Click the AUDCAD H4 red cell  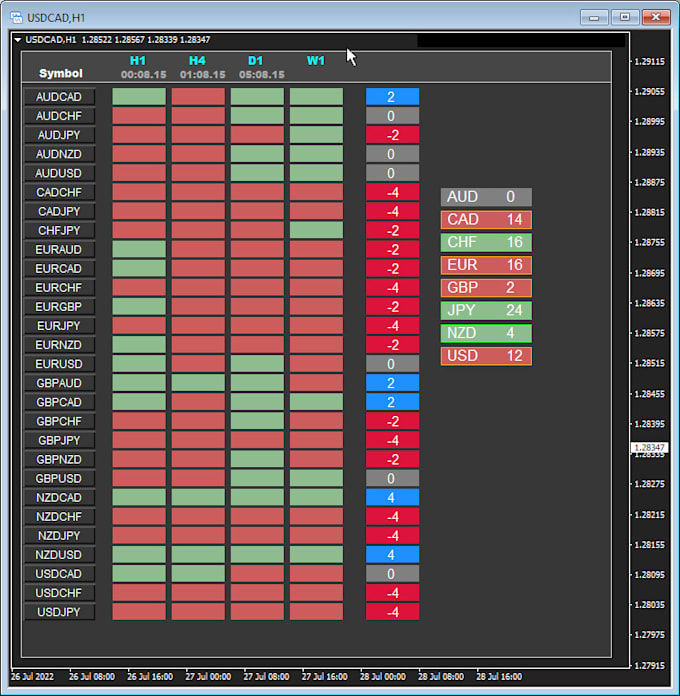coord(198,97)
